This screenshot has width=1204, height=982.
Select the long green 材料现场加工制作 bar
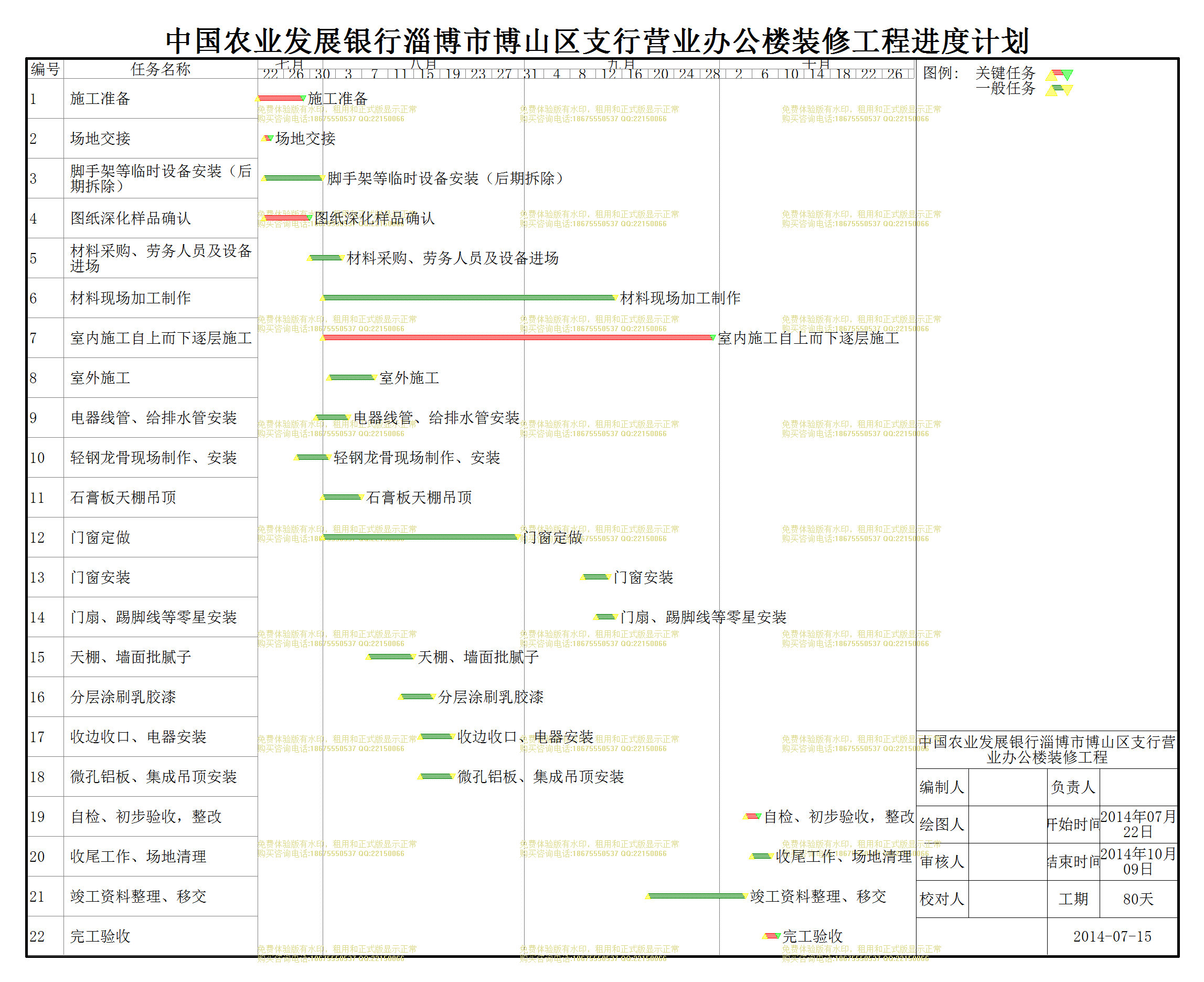468,298
